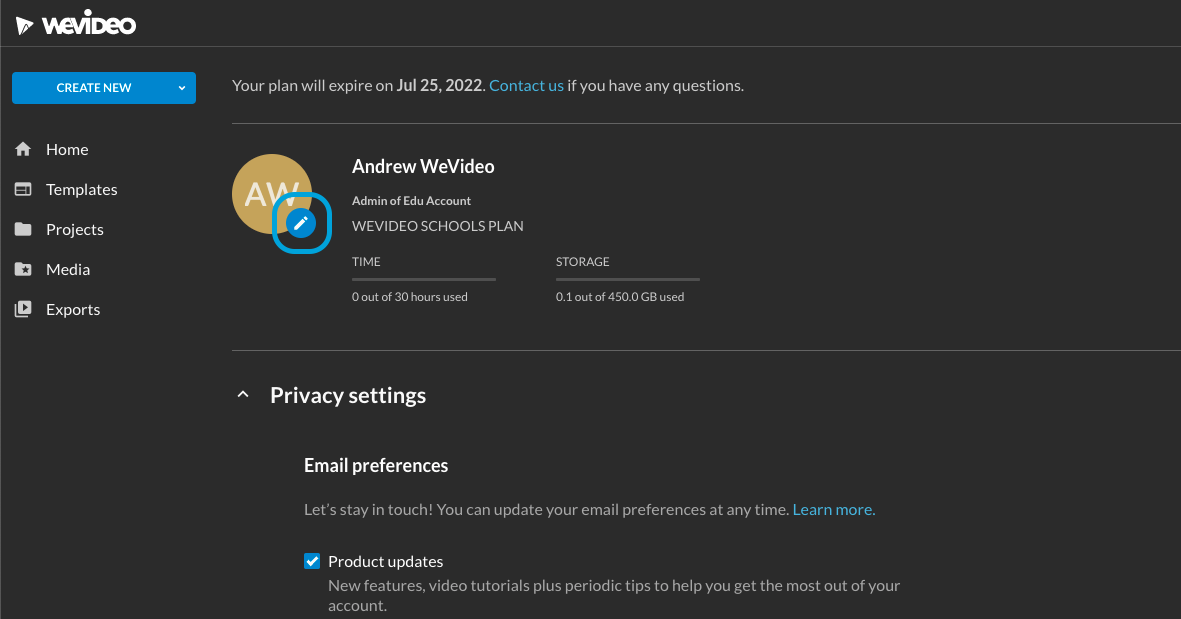
Task: Open the Create New dropdown arrow
Action: [182, 88]
